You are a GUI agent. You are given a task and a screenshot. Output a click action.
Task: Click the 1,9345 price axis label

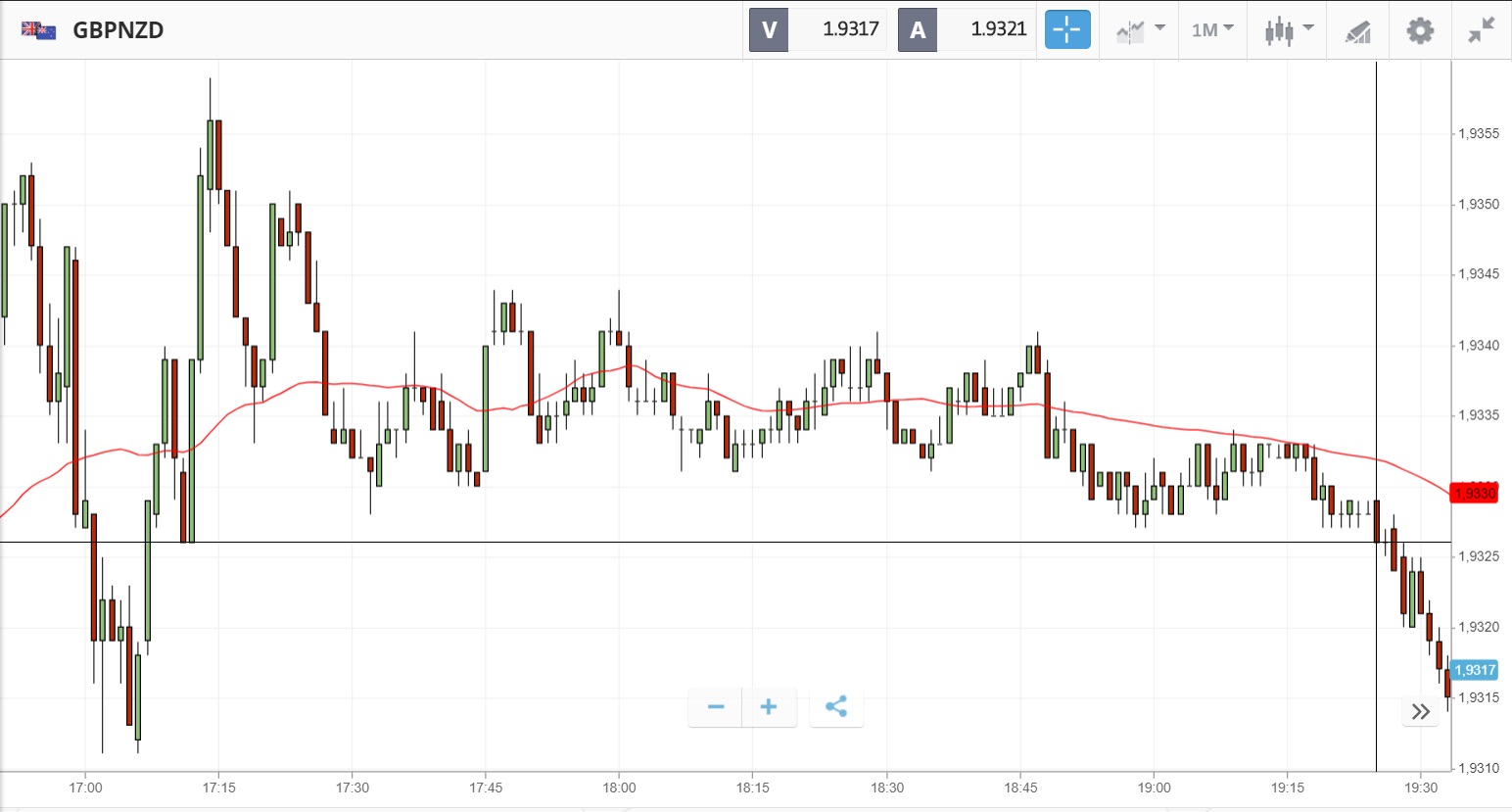point(1479,274)
